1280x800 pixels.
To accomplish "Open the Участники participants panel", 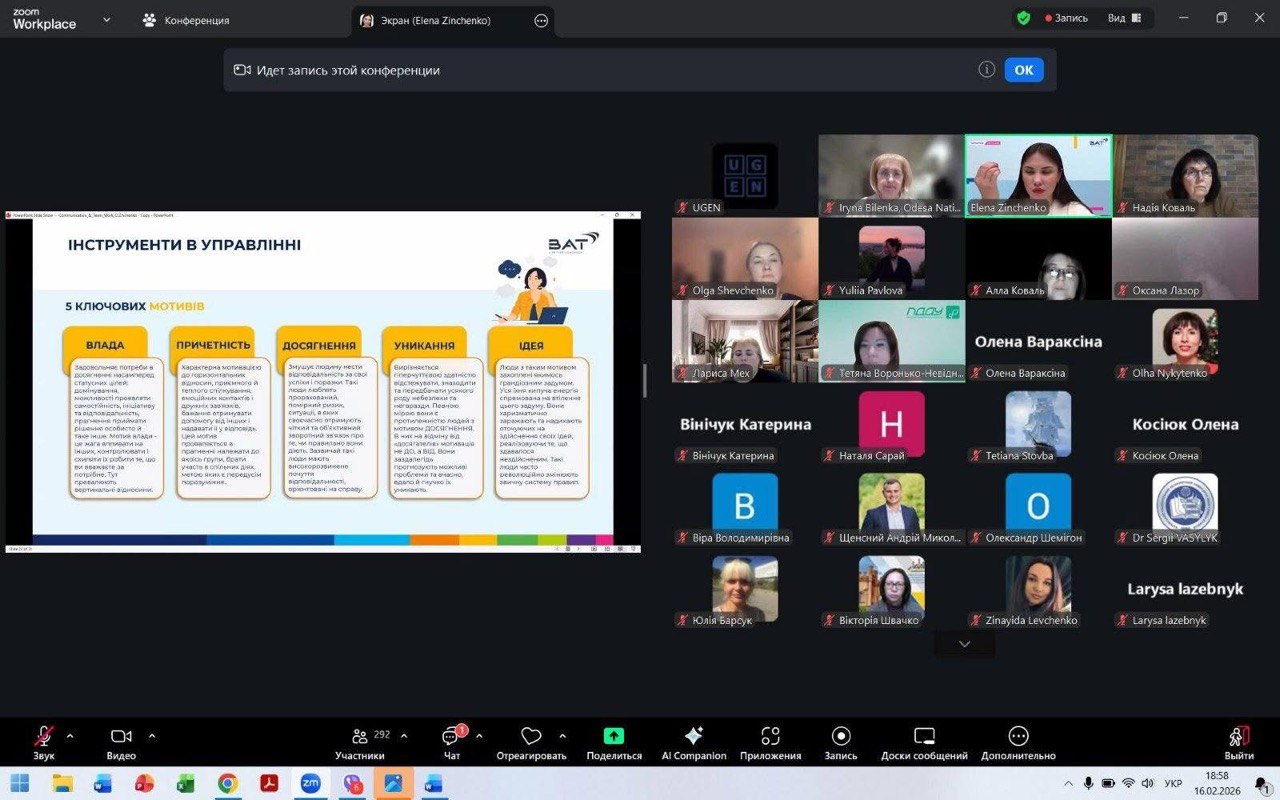I will click(359, 741).
